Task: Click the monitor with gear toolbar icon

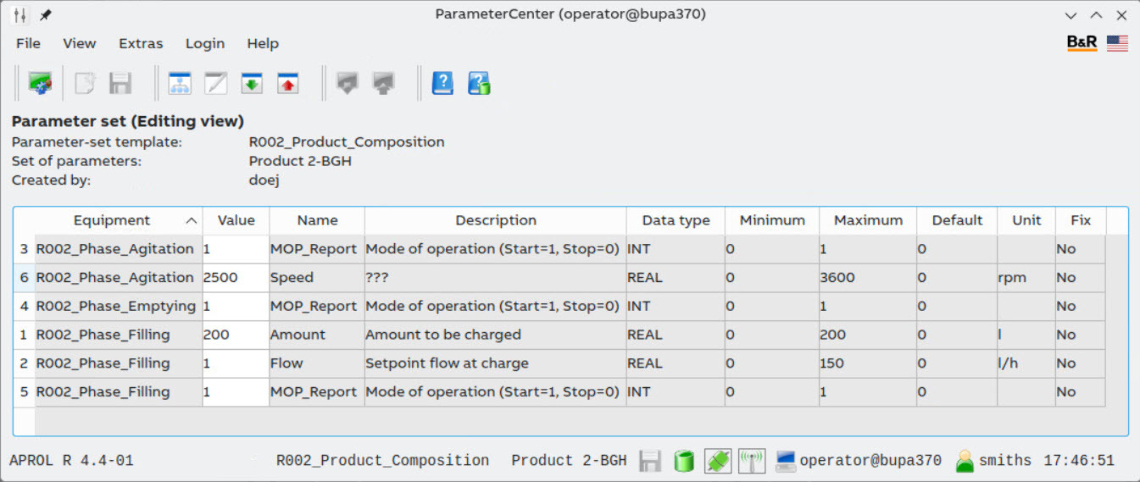Action: click(x=40, y=84)
